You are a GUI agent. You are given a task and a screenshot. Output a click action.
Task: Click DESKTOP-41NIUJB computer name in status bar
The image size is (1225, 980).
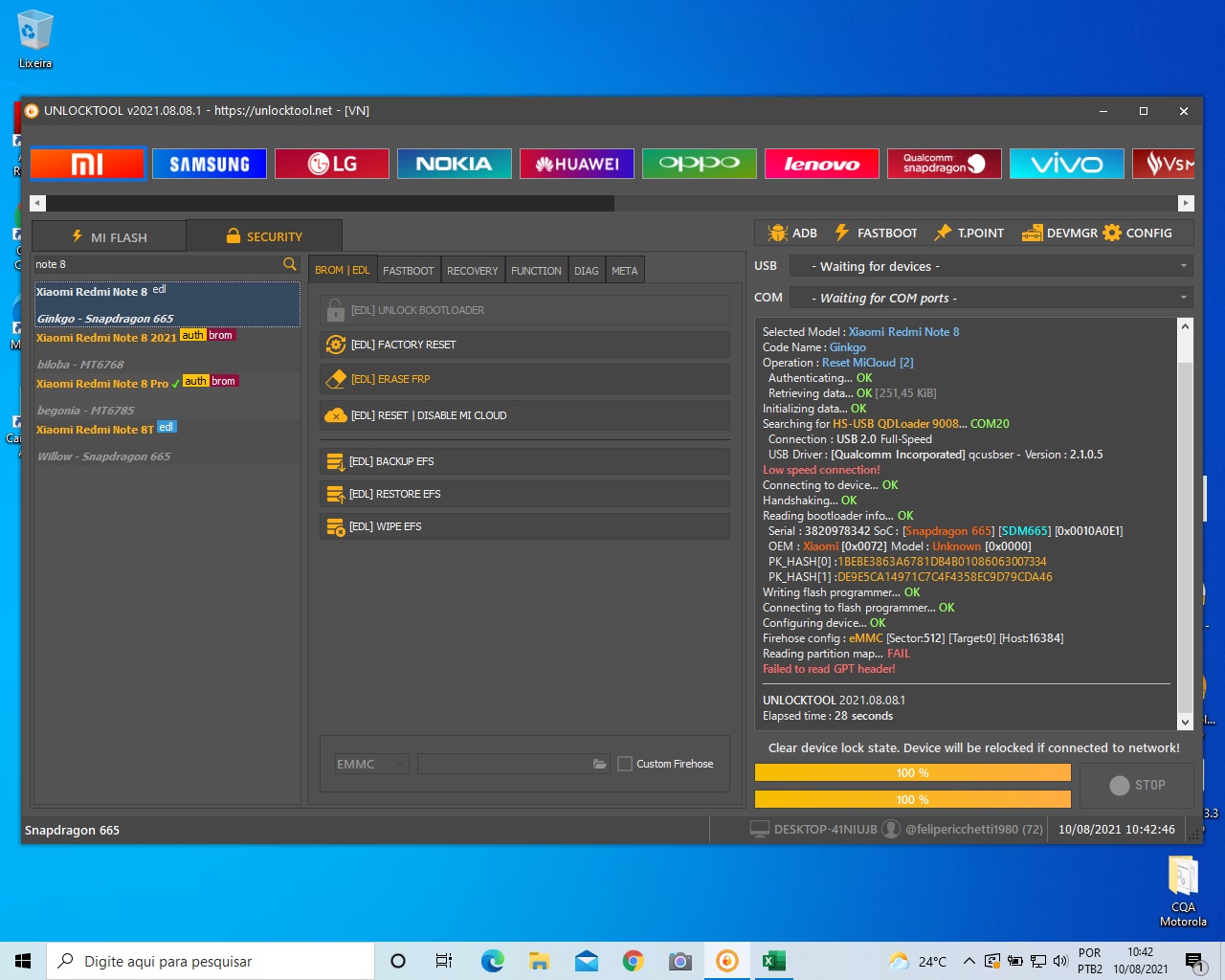[x=825, y=829]
